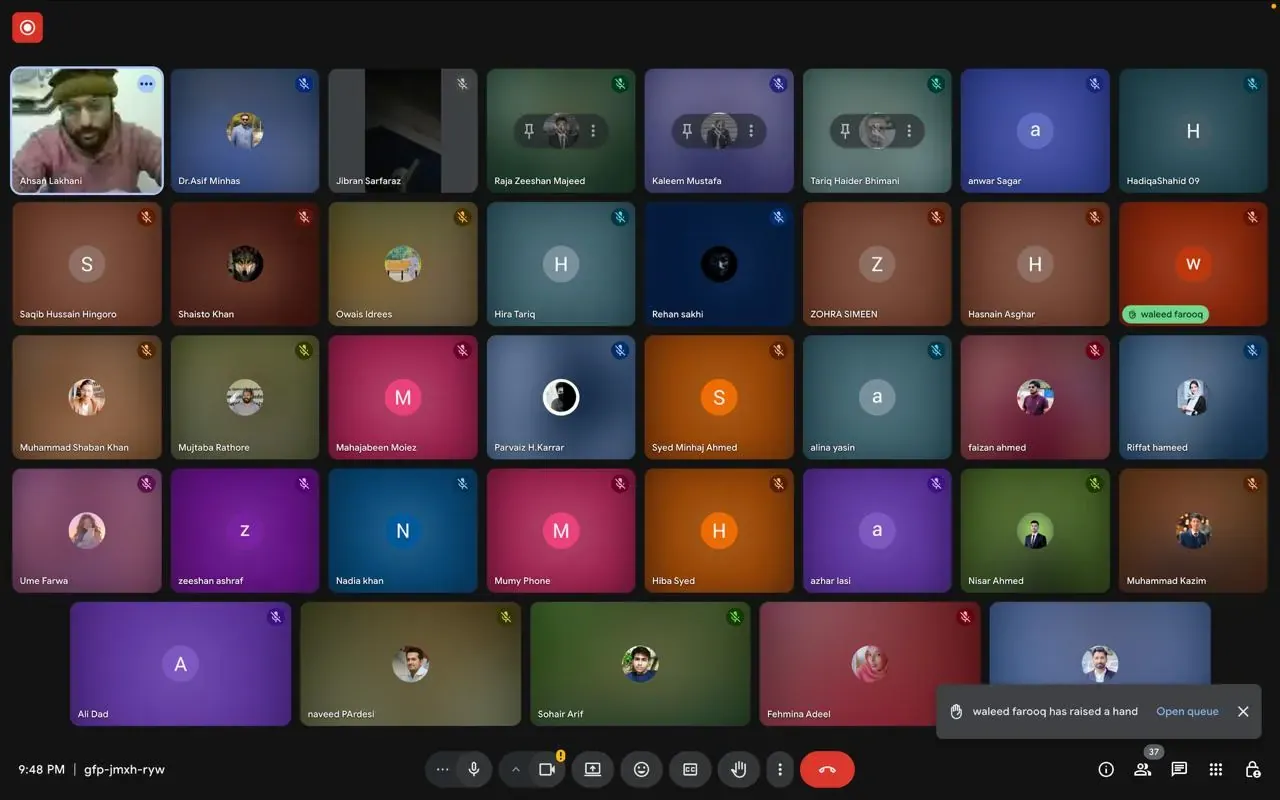Open more options on Raja Zeeshan Majeed's tile
The image size is (1280, 800).
click(593, 131)
